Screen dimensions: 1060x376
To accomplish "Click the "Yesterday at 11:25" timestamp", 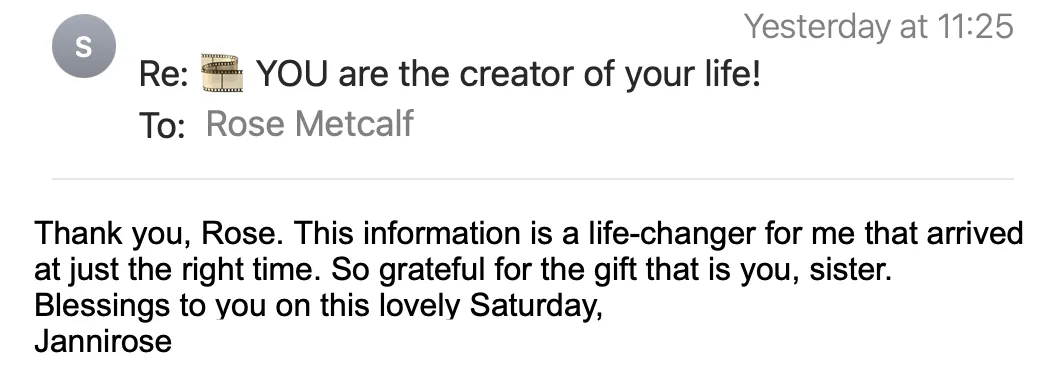I will tap(879, 26).
